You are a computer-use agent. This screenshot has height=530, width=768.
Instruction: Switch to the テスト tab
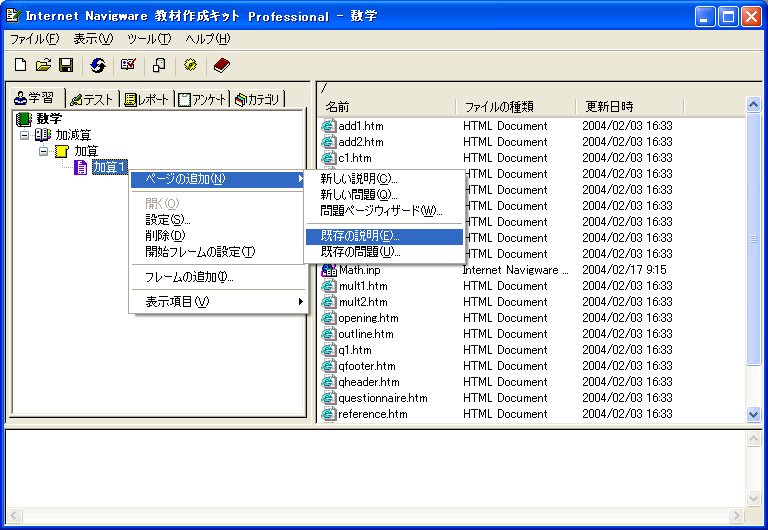click(91, 99)
